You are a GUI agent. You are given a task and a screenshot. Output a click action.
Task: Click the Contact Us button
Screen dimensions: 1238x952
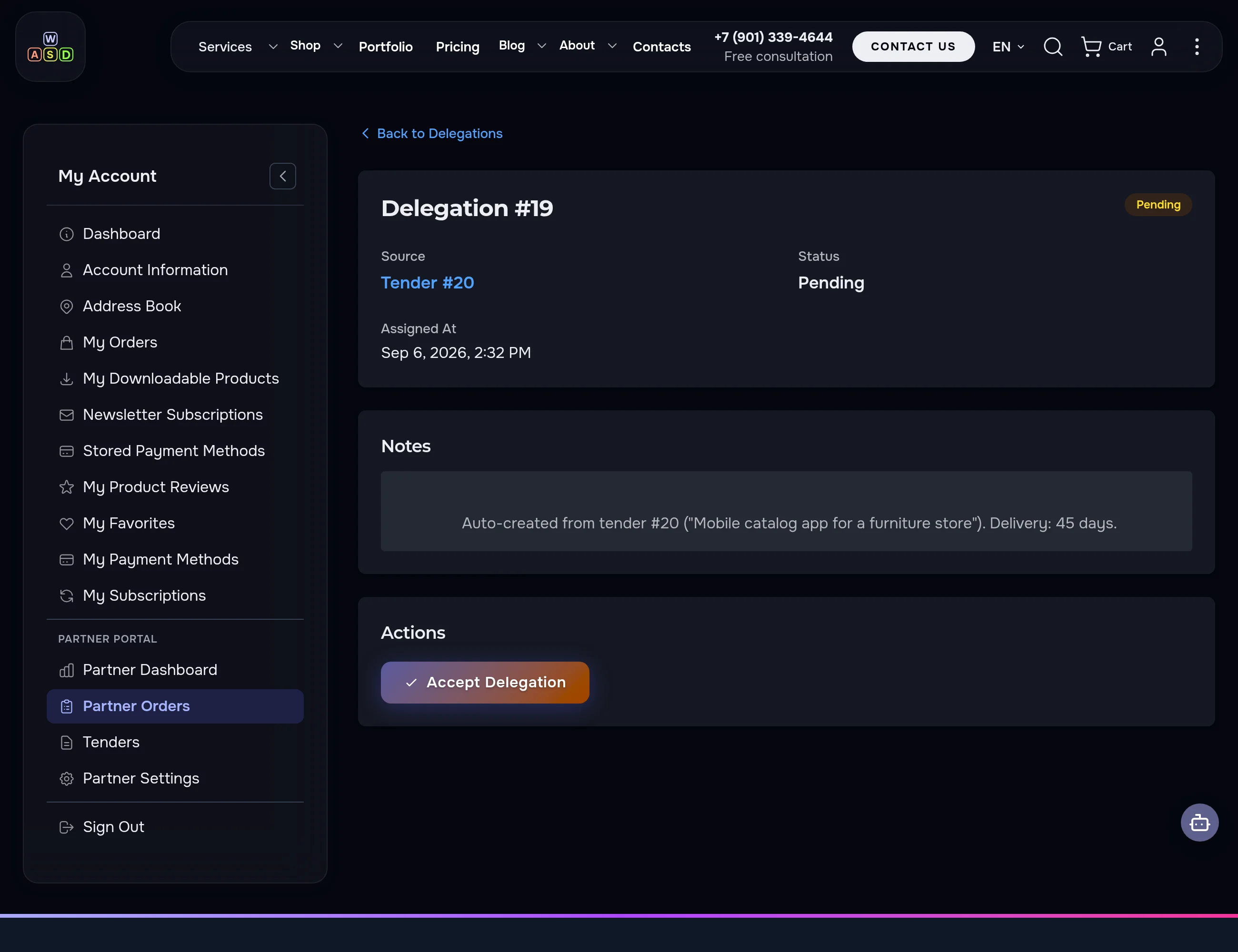[913, 47]
